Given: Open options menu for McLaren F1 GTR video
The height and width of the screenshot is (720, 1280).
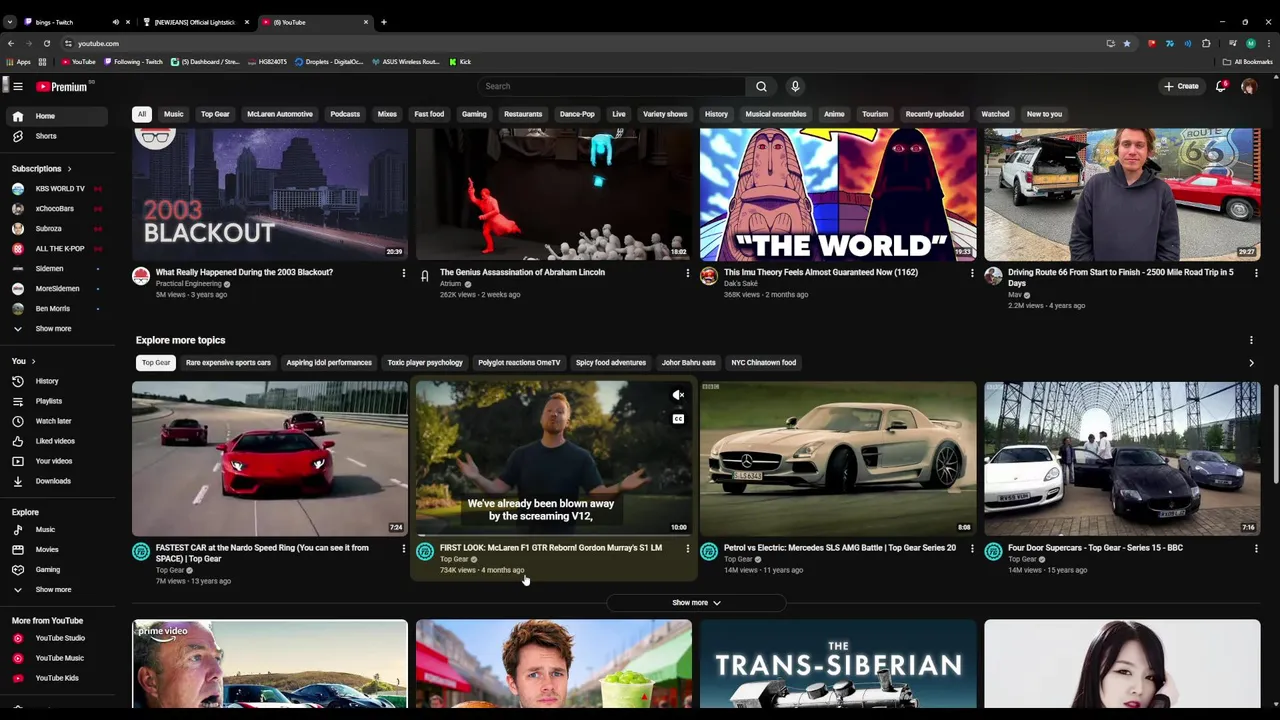Looking at the screenshot, I should (688, 549).
